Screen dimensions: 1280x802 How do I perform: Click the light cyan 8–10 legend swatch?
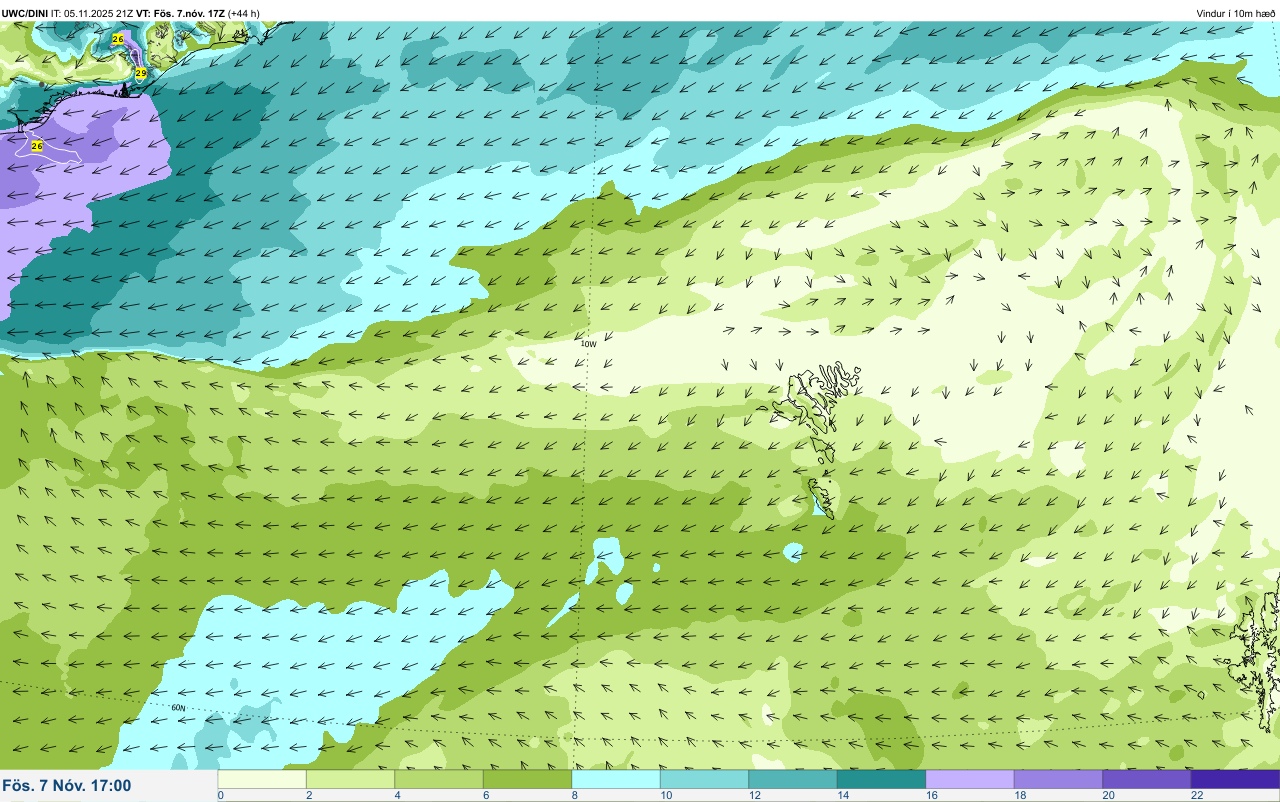[616, 779]
